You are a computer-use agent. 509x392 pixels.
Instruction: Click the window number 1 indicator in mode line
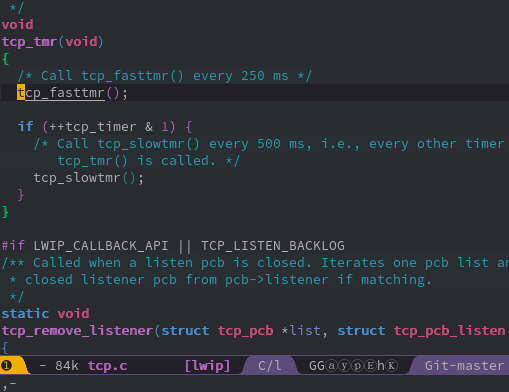(x=6, y=366)
